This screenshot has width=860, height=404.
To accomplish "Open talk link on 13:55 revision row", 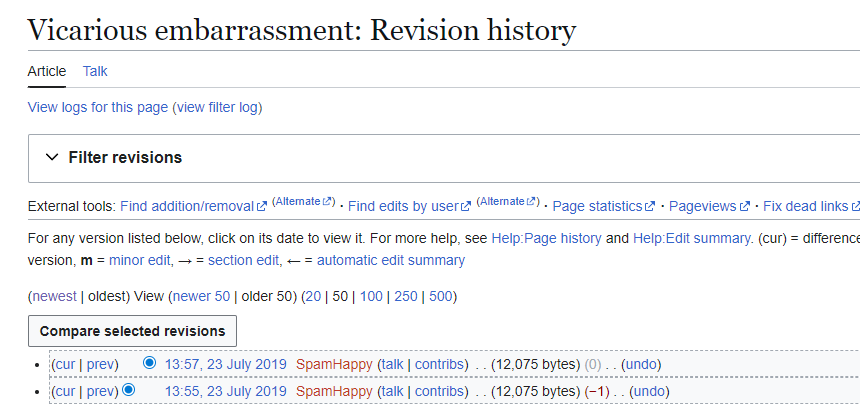I will (x=392, y=391).
